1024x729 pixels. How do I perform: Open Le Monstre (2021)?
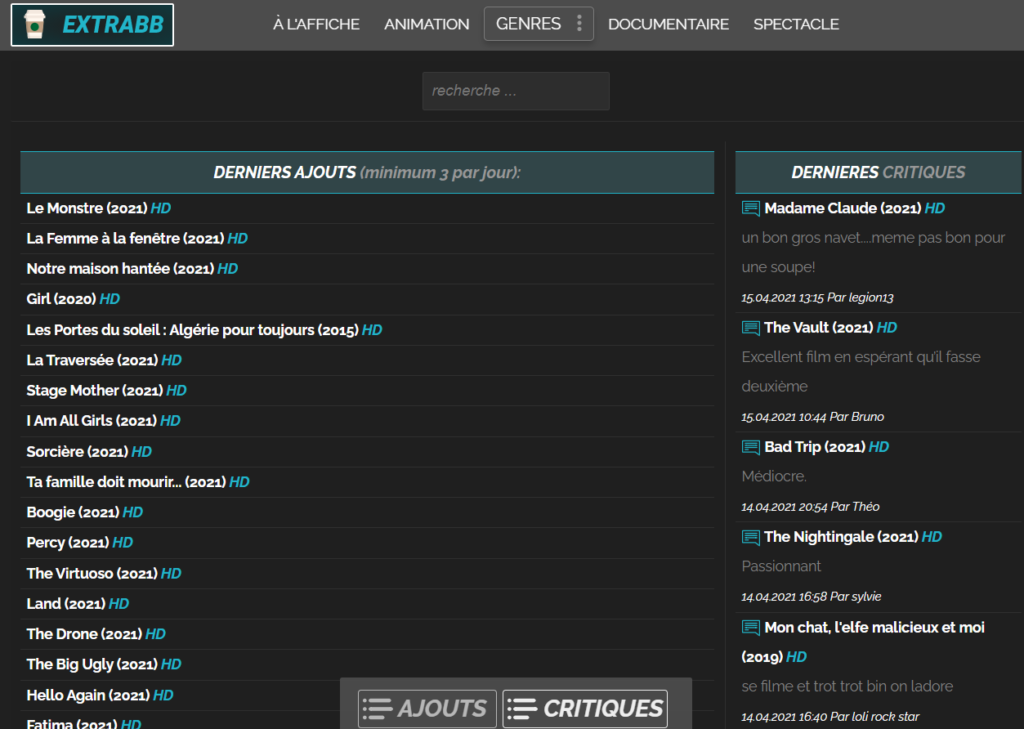[x=99, y=208]
